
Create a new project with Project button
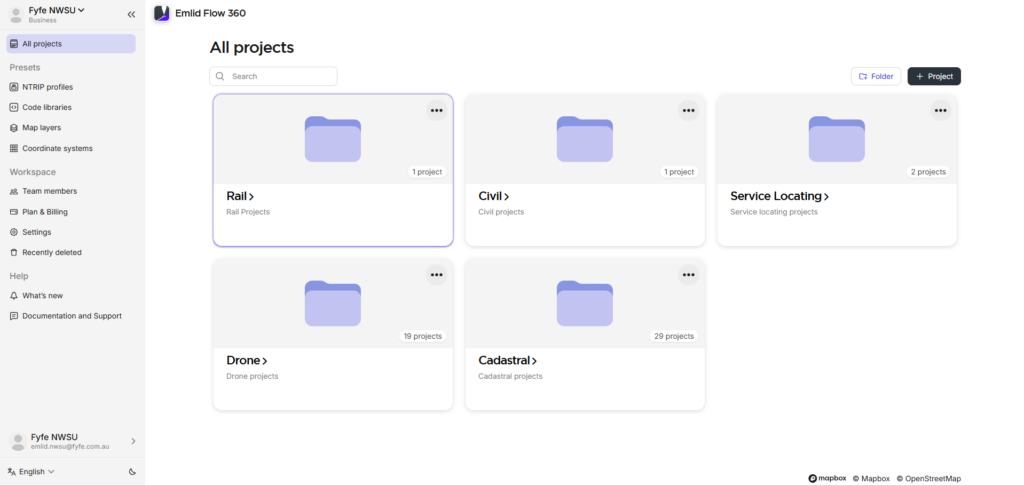[x=934, y=76]
